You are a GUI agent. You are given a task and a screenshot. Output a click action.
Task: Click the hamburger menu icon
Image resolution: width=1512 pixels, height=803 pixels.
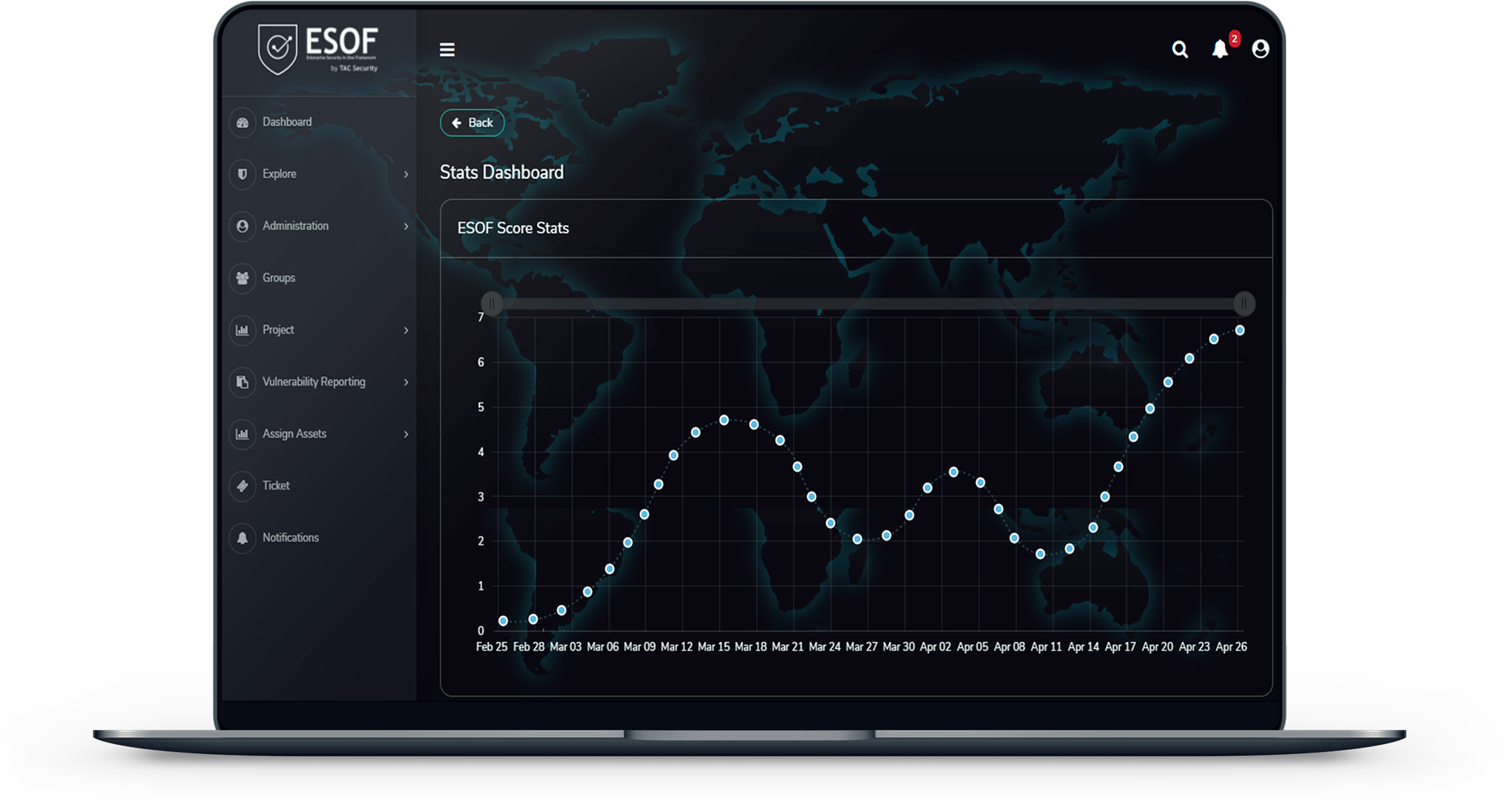coord(447,50)
